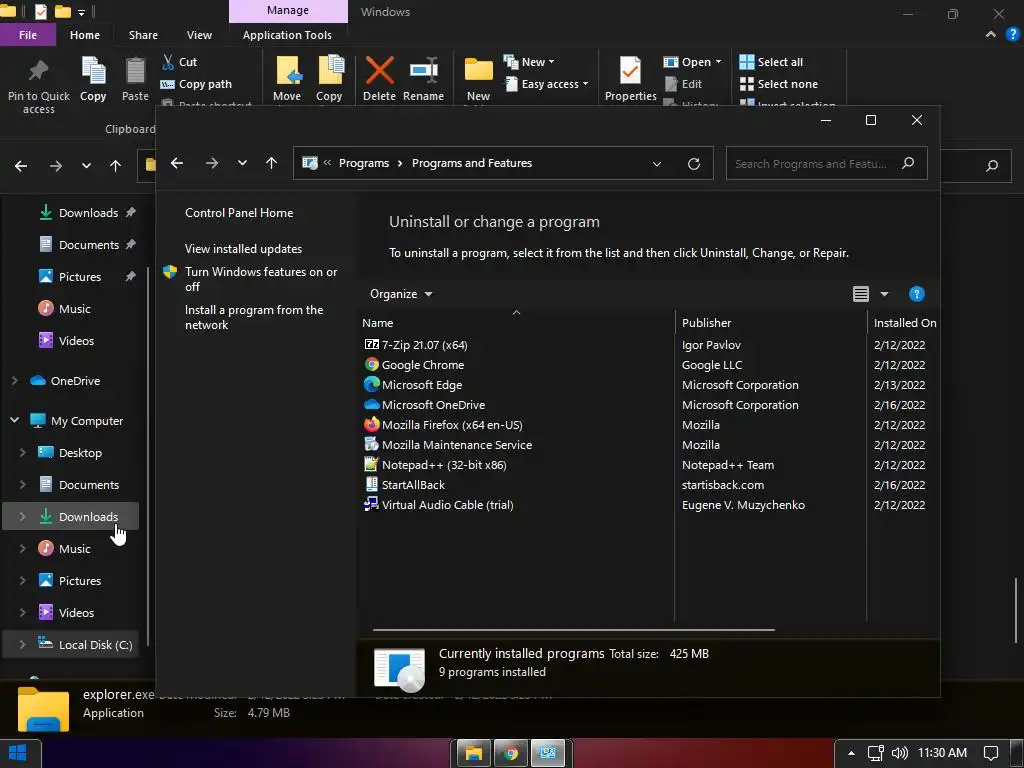
Task: Select Microsoft Edge in the program list
Action: (x=413, y=385)
